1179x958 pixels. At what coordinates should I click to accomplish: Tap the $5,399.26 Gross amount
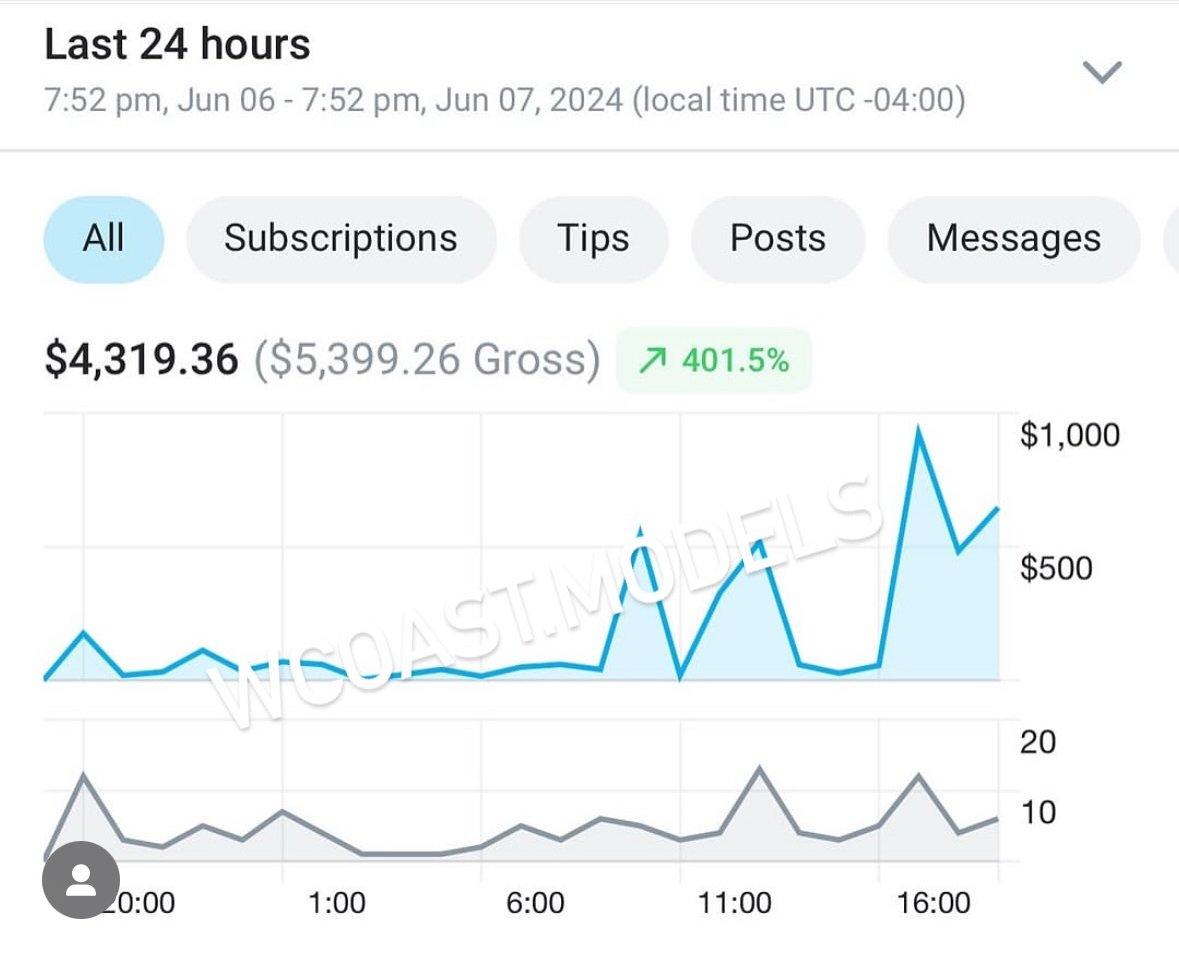427,360
